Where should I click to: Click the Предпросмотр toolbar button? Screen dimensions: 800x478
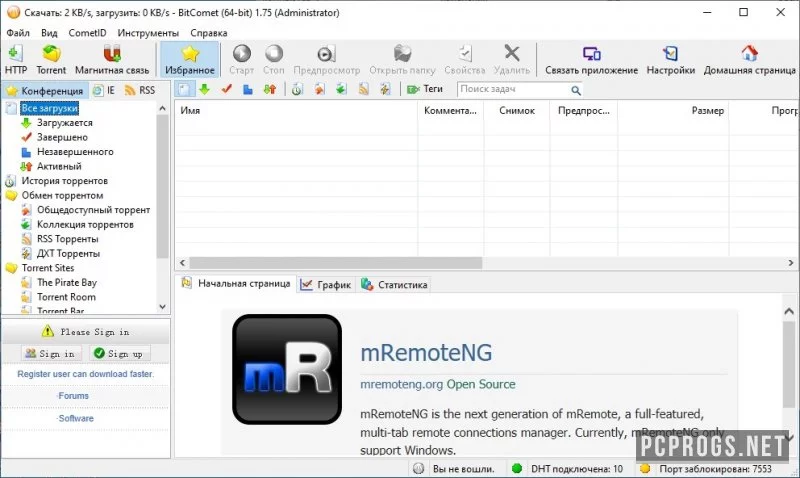(x=327, y=59)
